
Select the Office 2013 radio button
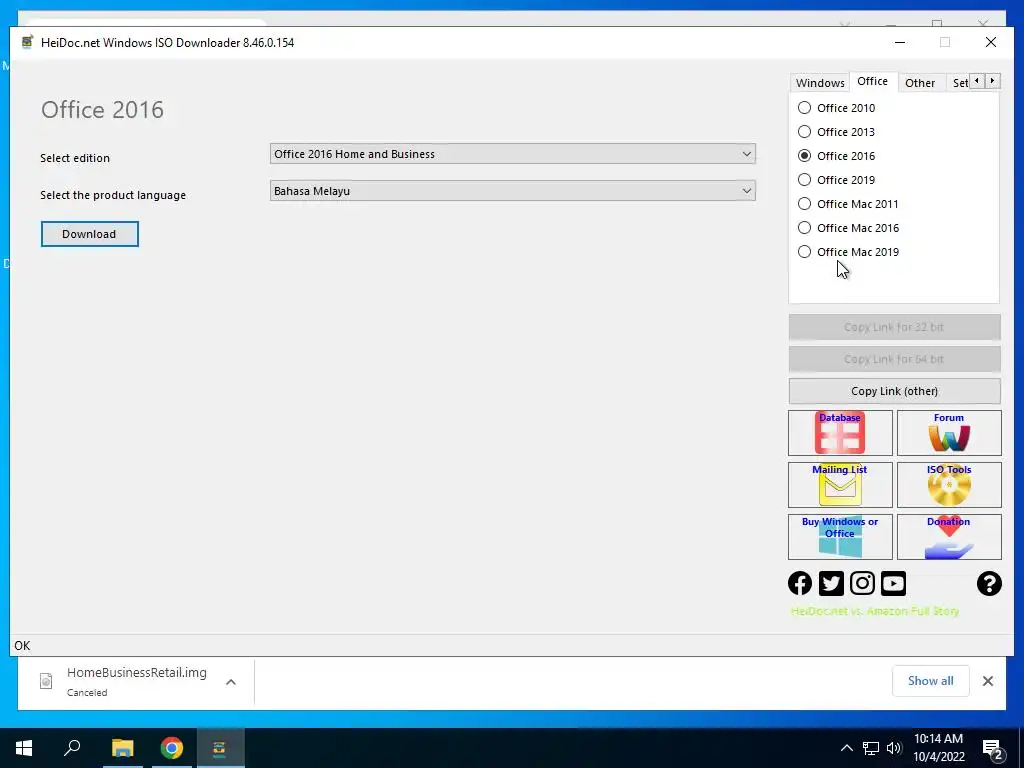point(805,132)
